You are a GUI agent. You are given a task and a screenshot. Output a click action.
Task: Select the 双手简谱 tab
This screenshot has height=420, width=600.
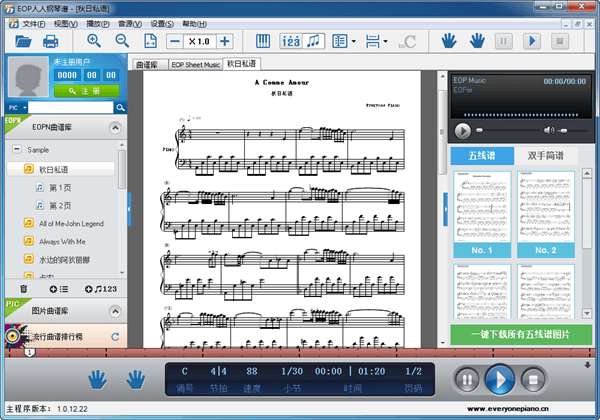[x=546, y=156]
